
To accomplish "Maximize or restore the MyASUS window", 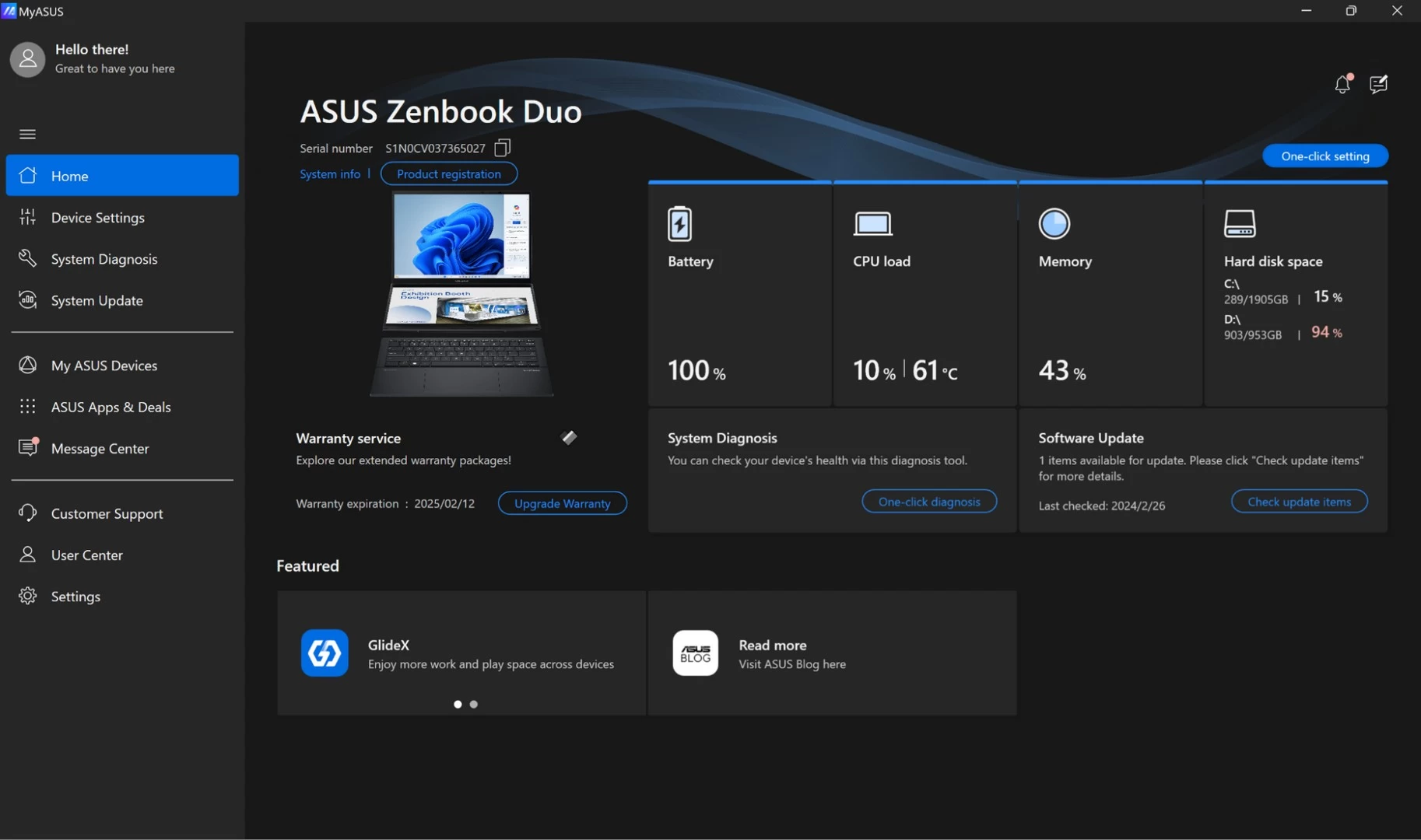I will click(x=1351, y=11).
